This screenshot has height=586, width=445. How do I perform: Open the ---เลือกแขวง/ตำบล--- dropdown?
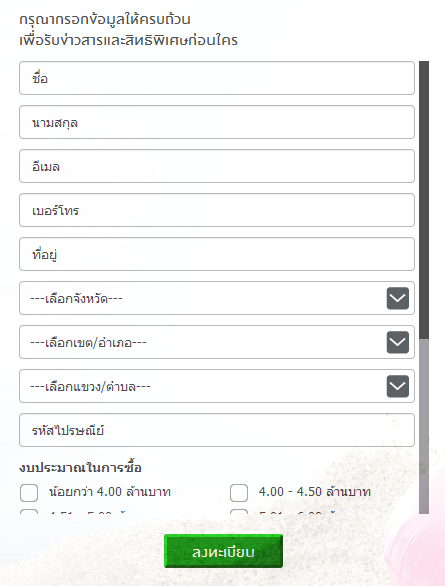pos(217,386)
